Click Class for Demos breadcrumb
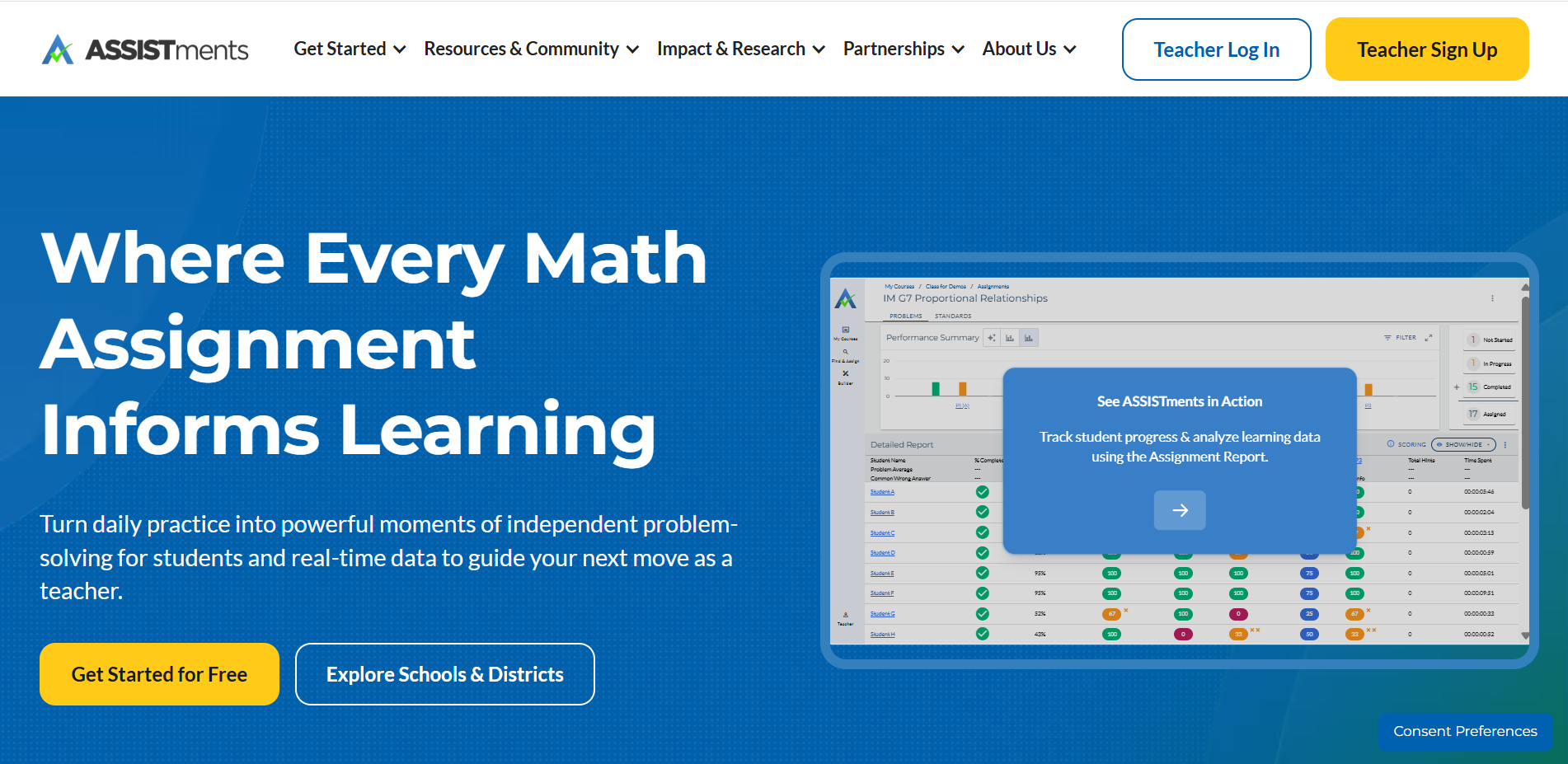 946,287
